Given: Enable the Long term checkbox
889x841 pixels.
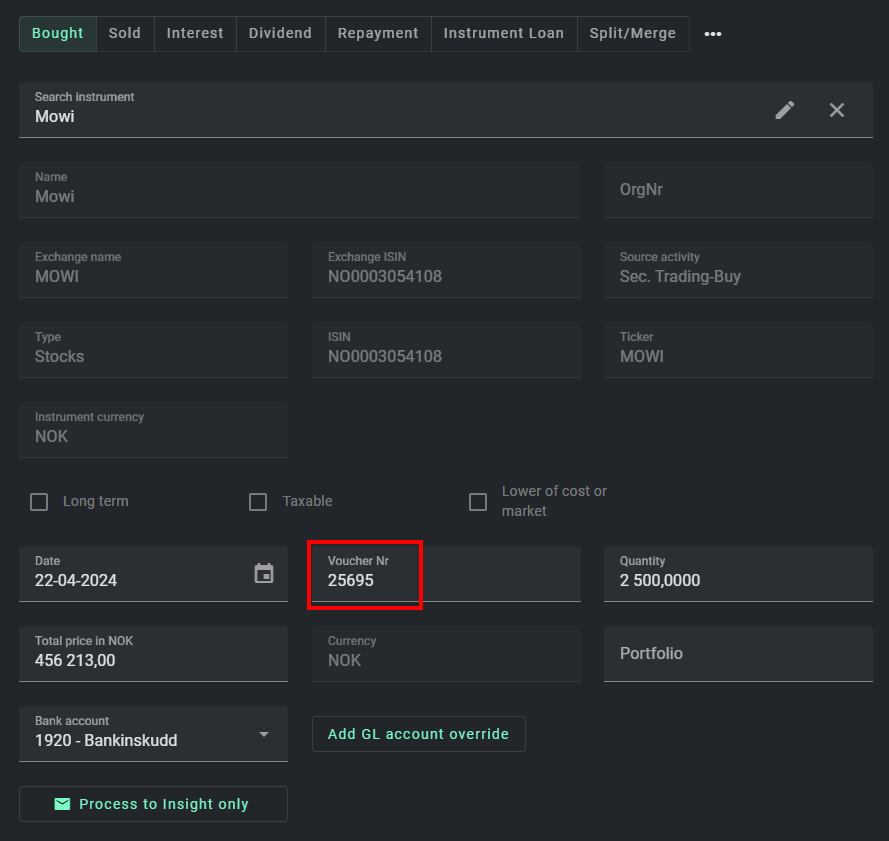Looking at the screenshot, I should point(39,502).
